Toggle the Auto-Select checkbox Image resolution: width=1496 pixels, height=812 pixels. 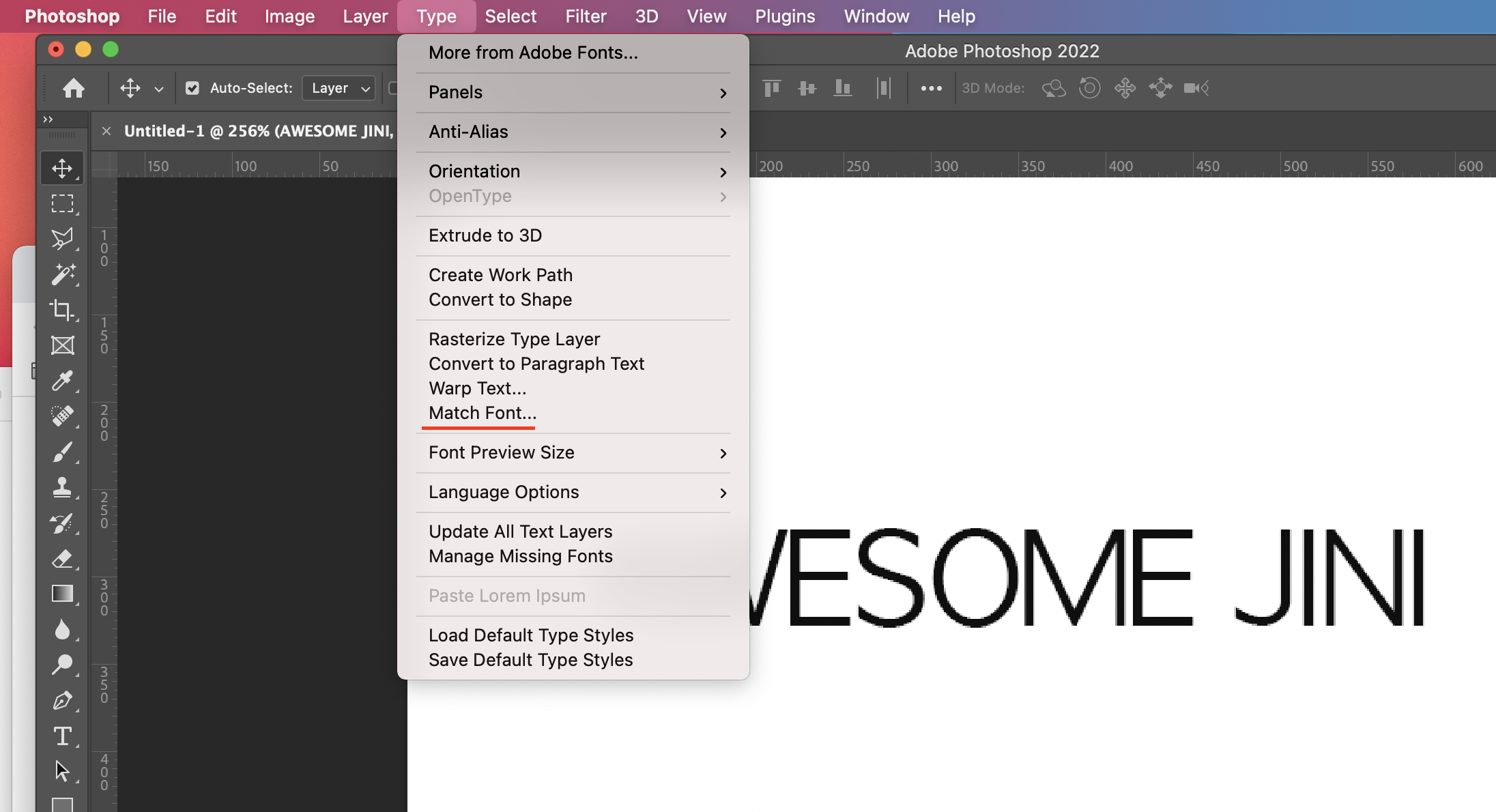pyautogui.click(x=192, y=88)
